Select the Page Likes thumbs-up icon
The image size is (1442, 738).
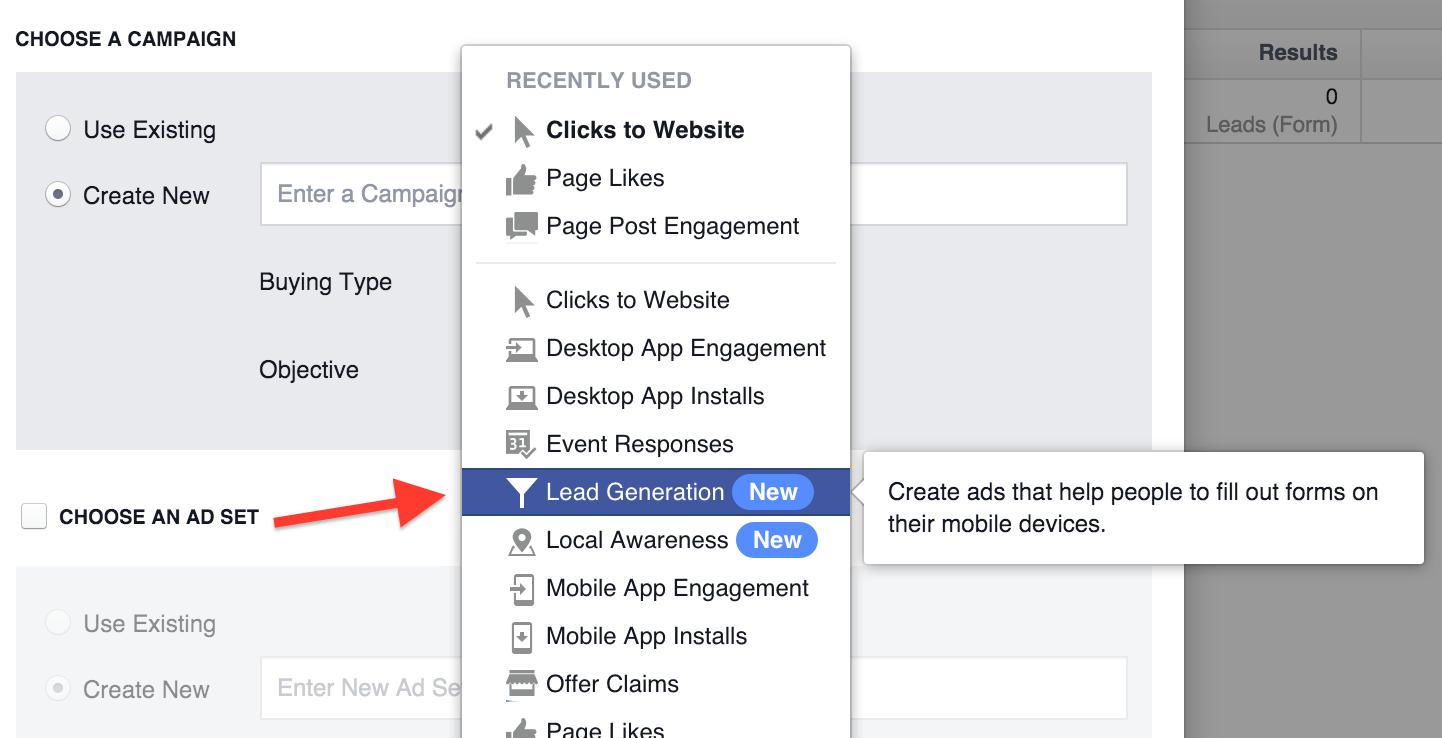(x=521, y=178)
